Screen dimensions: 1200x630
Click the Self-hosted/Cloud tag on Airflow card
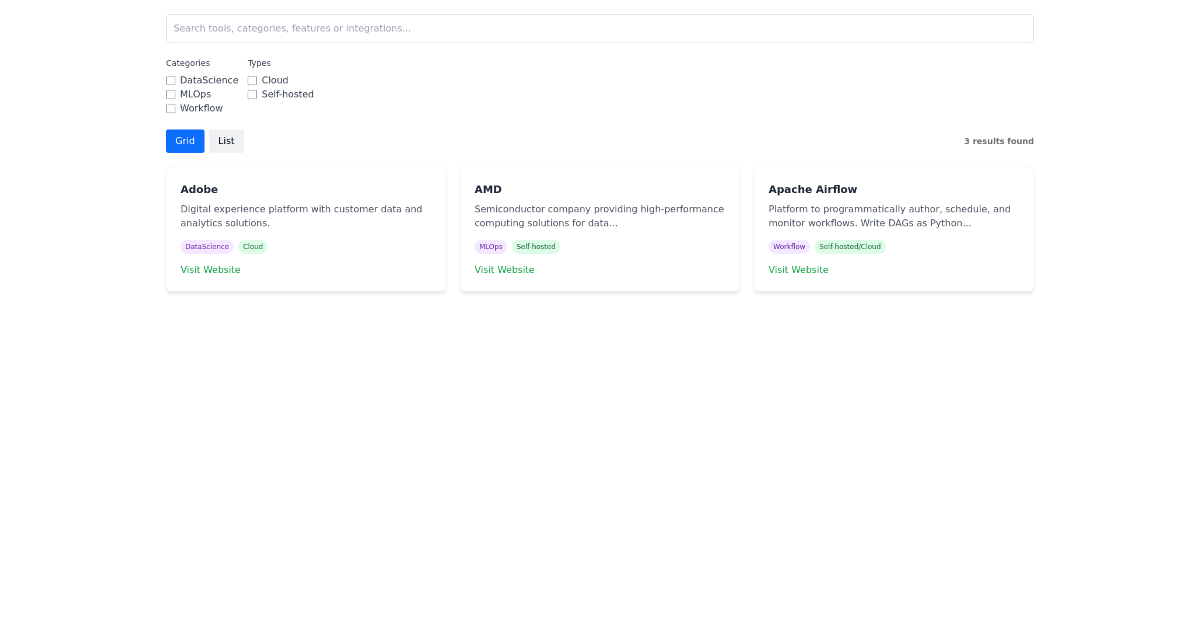tap(850, 246)
